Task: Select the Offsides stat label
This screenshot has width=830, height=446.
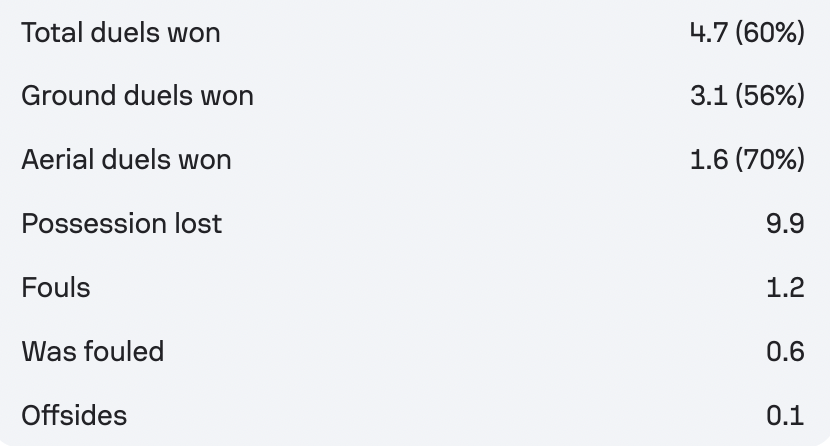Action: coord(74,416)
